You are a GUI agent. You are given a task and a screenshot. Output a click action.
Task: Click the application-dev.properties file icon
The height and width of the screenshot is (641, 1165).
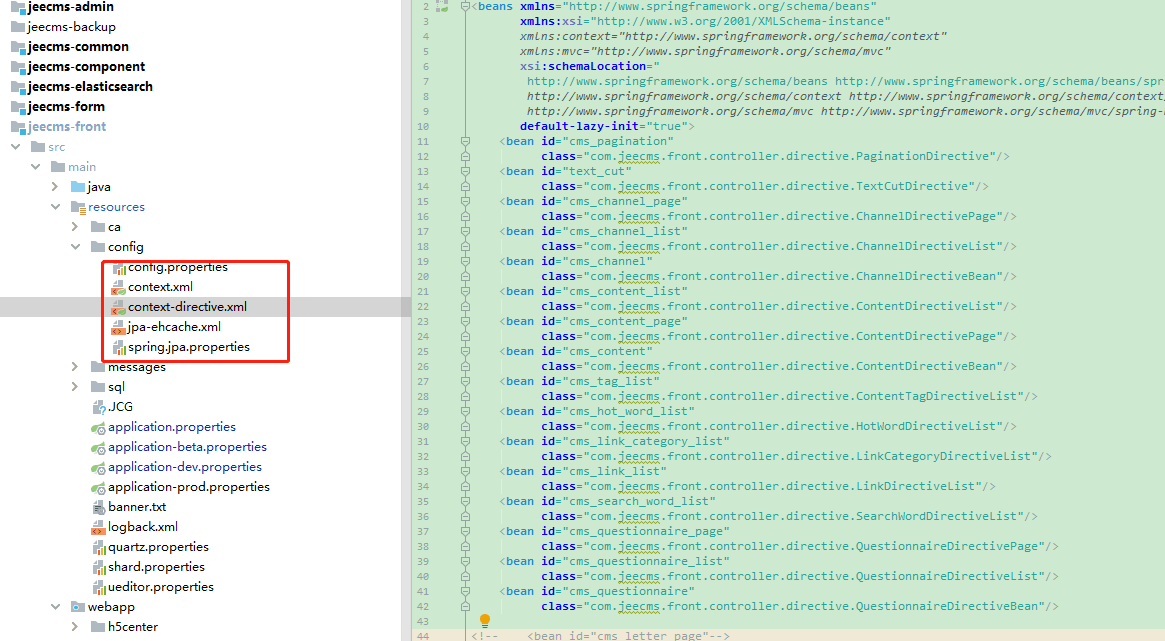tap(98, 467)
